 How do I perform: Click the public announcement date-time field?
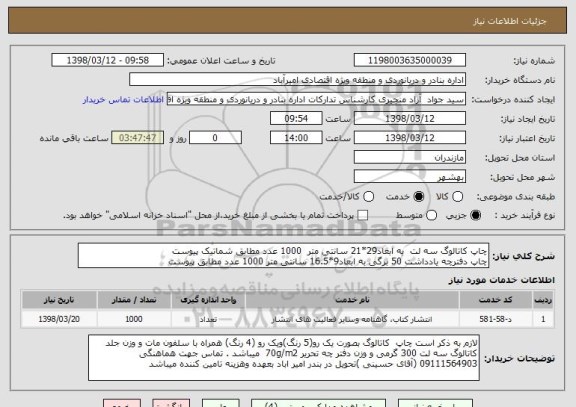(108, 60)
